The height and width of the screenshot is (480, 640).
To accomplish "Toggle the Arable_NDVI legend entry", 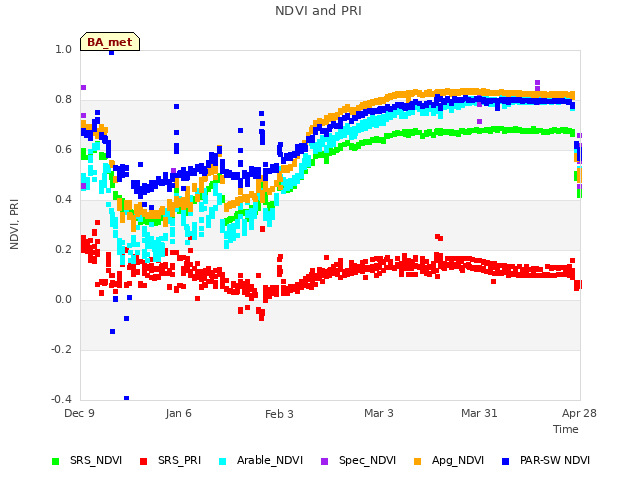I will coord(261,460).
